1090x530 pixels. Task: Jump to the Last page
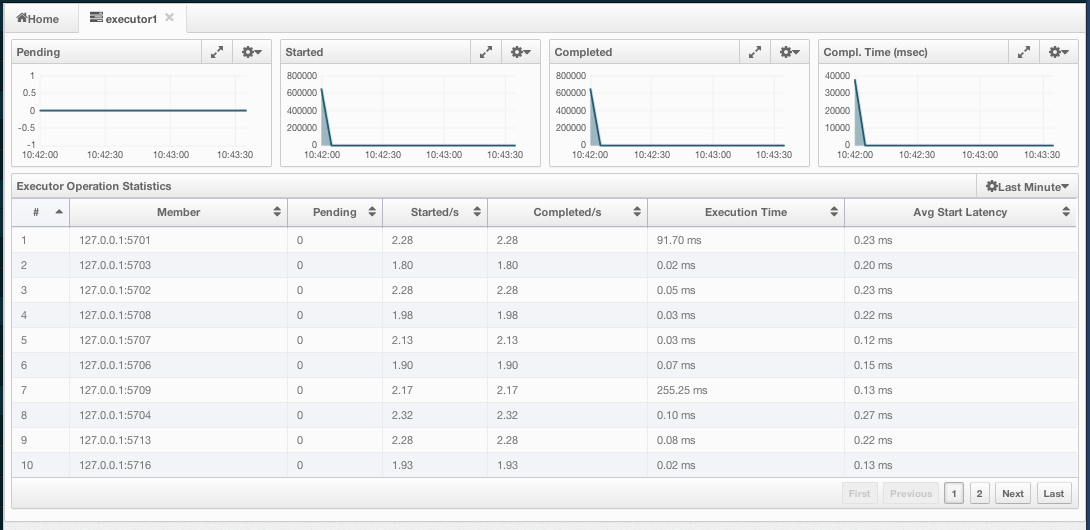point(1053,493)
